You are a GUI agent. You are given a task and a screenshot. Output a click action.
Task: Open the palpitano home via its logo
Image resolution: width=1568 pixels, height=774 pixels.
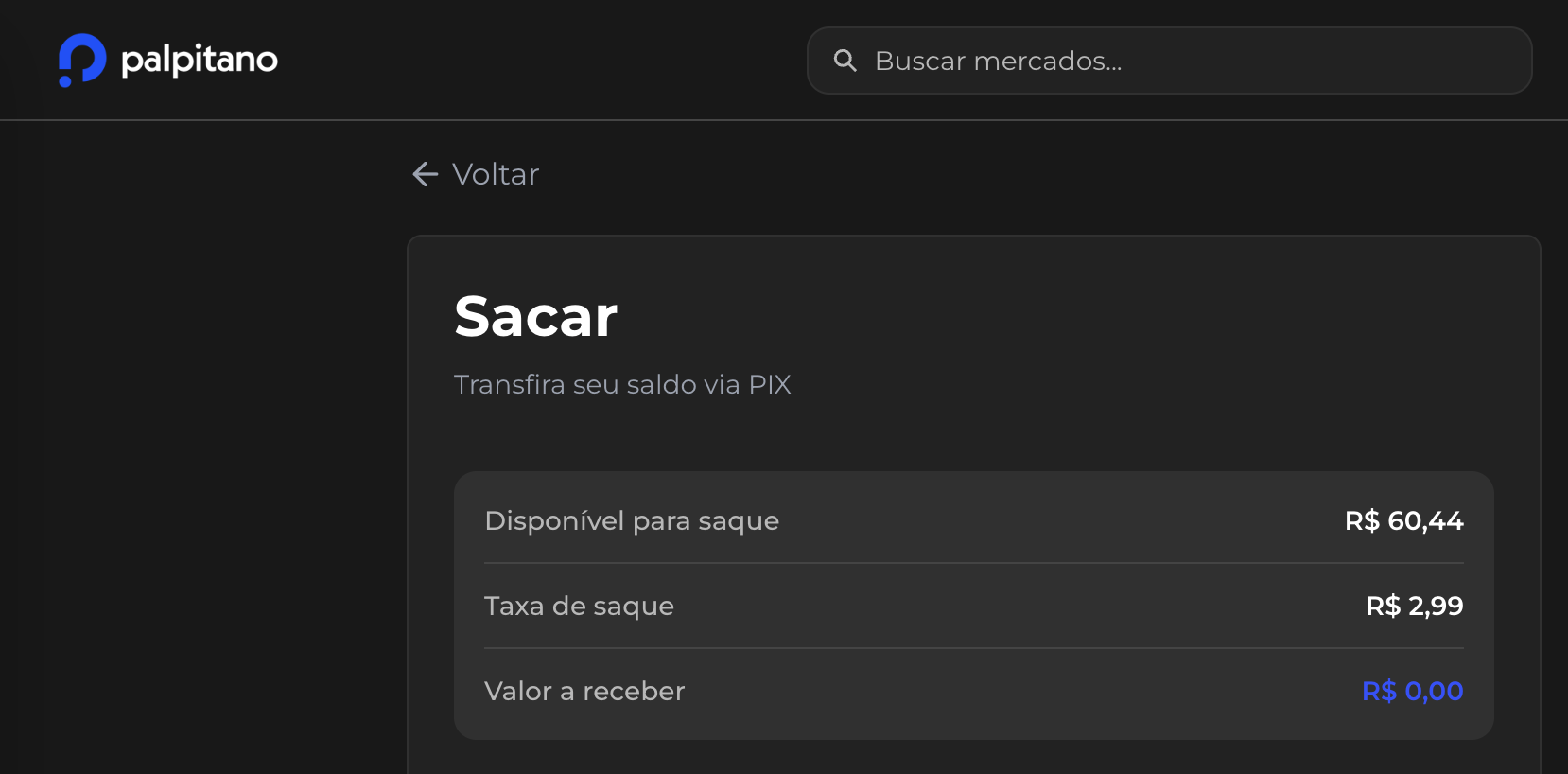click(166, 59)
